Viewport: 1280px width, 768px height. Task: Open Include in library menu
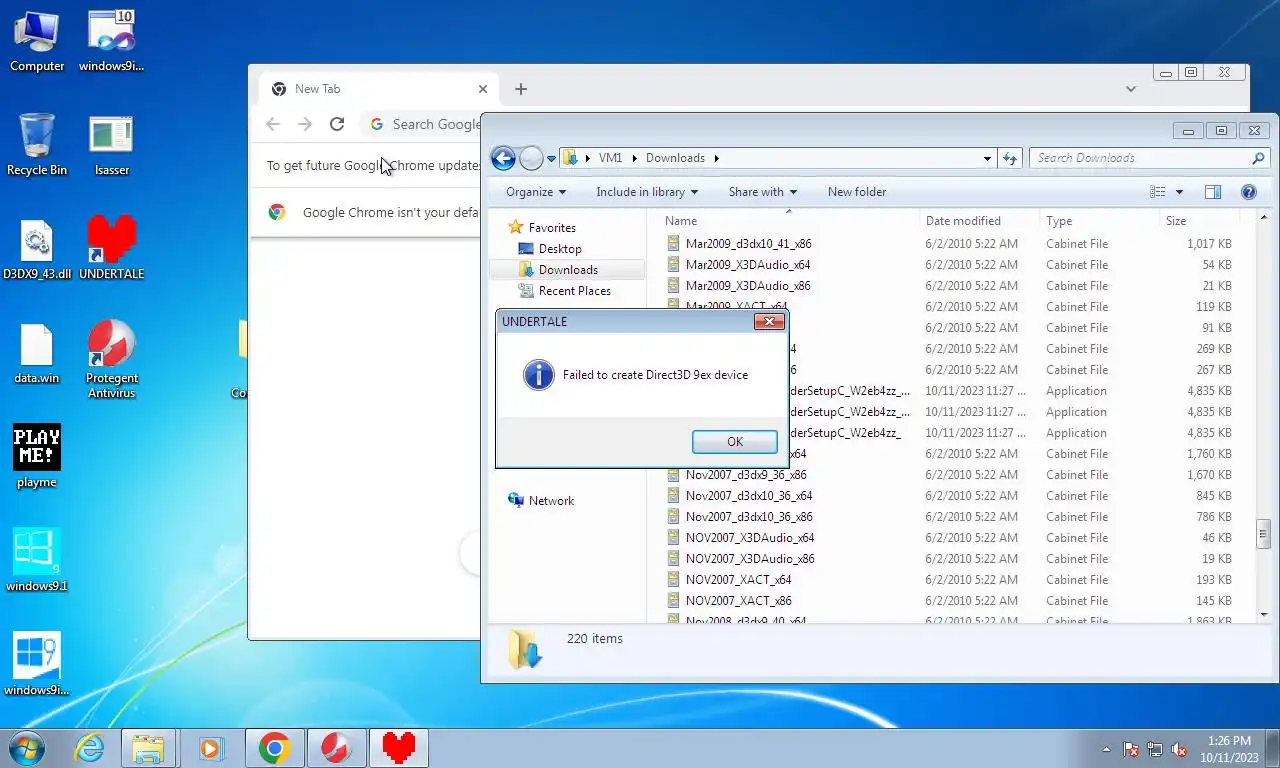(x=647, y=192)
